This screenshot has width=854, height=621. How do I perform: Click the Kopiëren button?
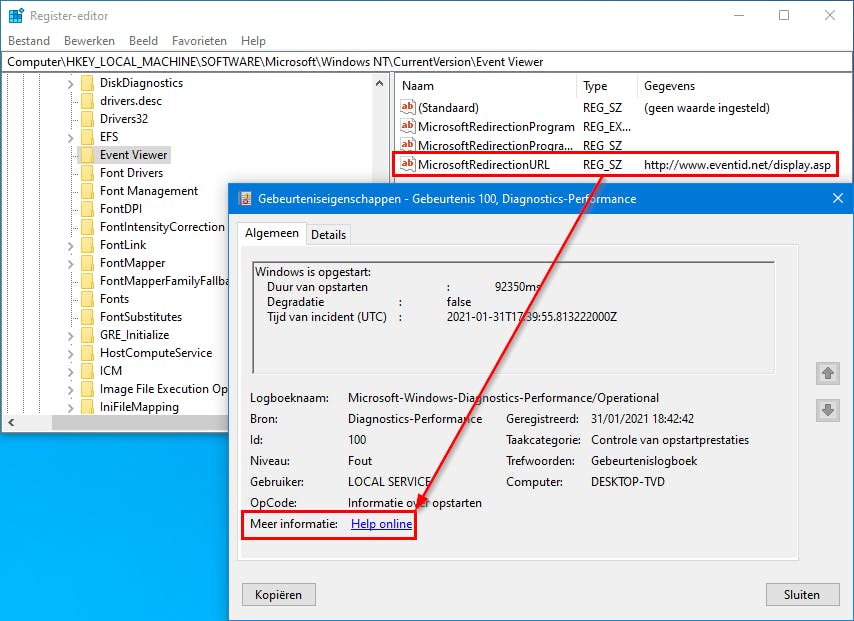pos(278,594)
